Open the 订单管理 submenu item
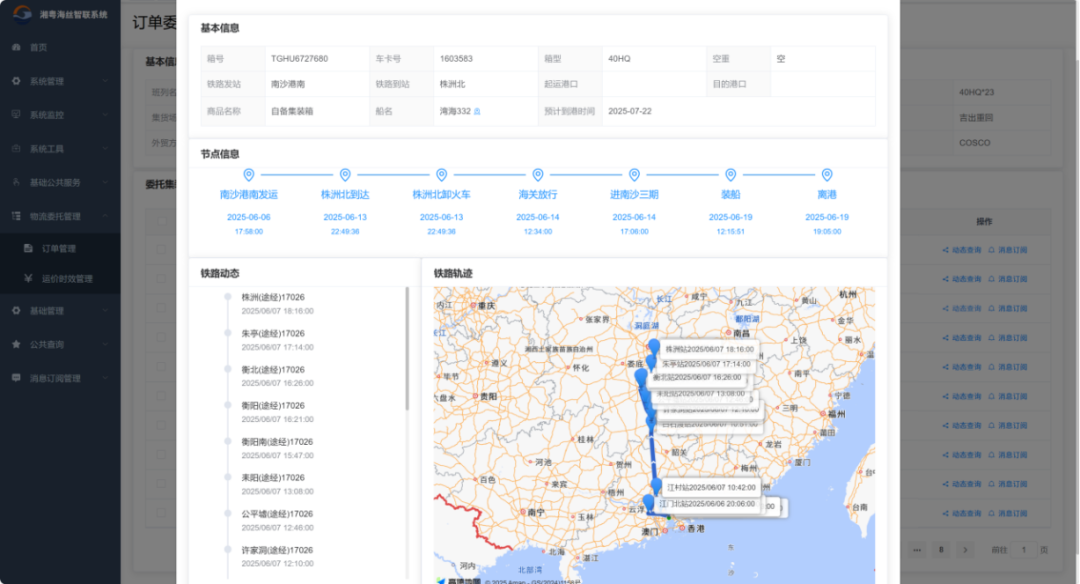1080x584 pixels. tap(59, 248)
